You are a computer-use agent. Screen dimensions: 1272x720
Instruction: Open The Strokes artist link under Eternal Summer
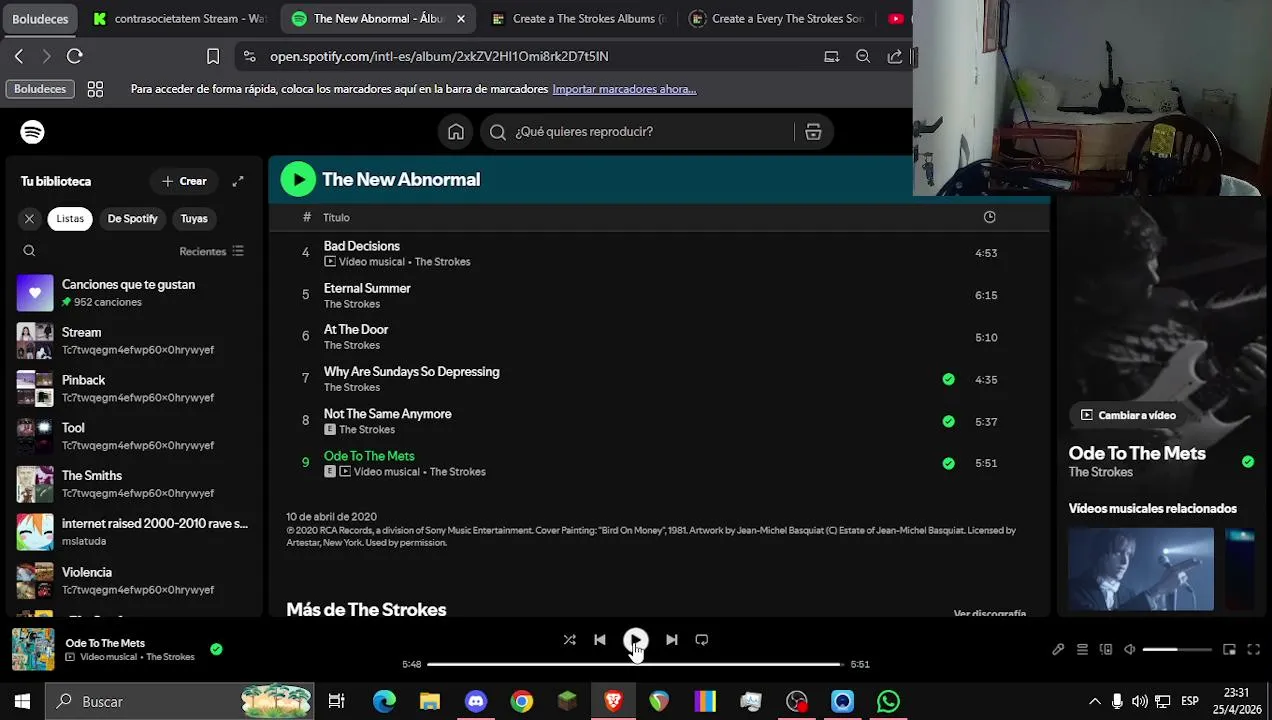click(351, 304)
